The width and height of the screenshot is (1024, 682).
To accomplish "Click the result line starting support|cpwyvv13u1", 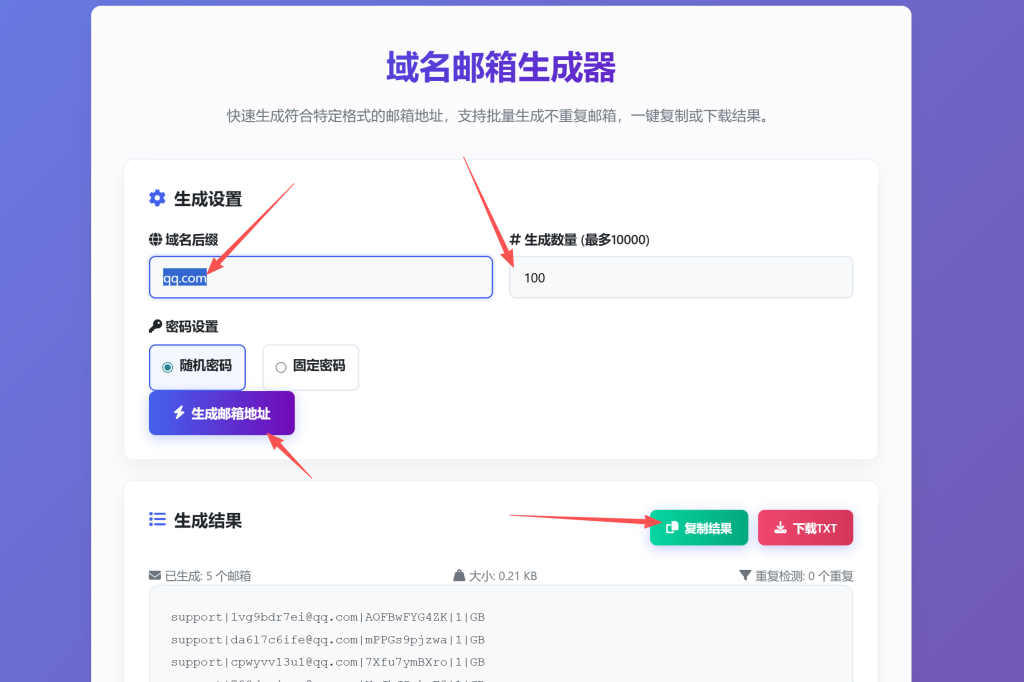I will [328, 662].
